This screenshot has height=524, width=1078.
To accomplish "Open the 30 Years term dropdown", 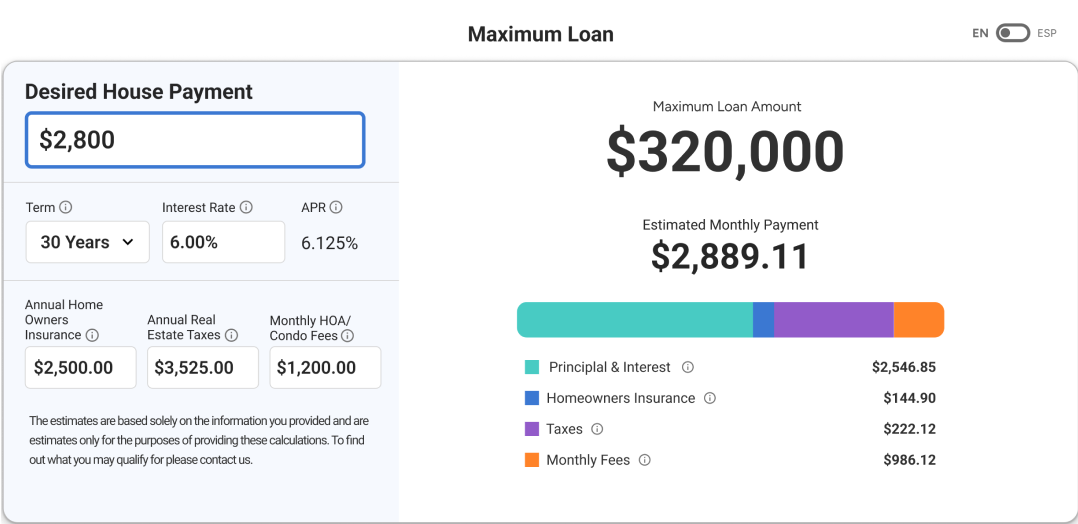I will pyautogui.click(x=88, y=242).
